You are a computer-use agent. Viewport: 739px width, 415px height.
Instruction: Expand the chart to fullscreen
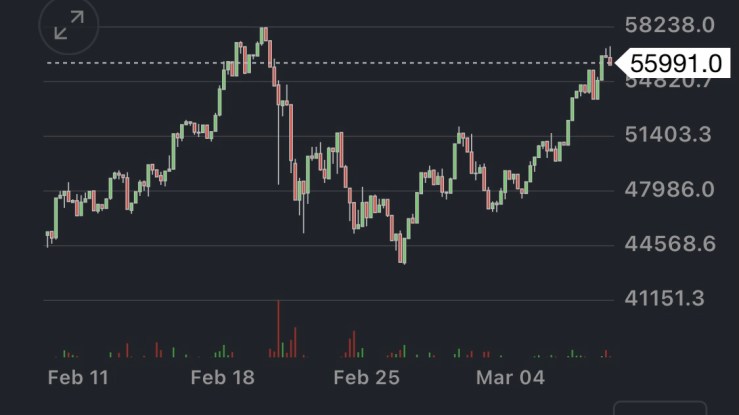(x=69, y=27)
